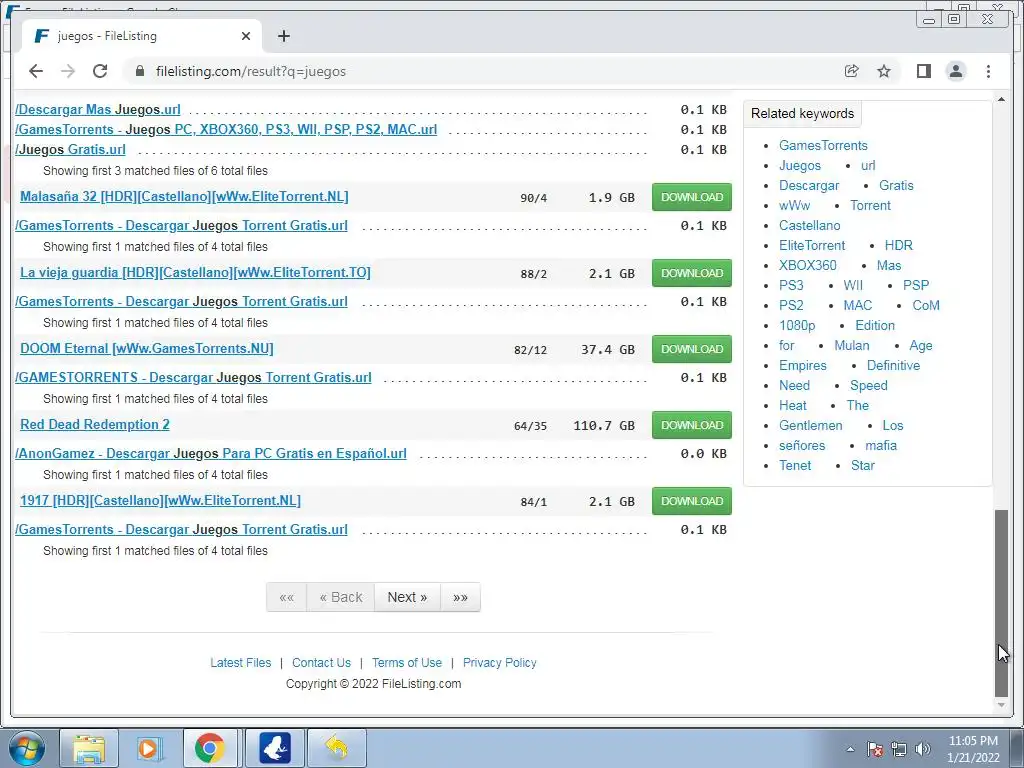
Task: Open the Windows Start button
Action: click(x=26, y=748)
